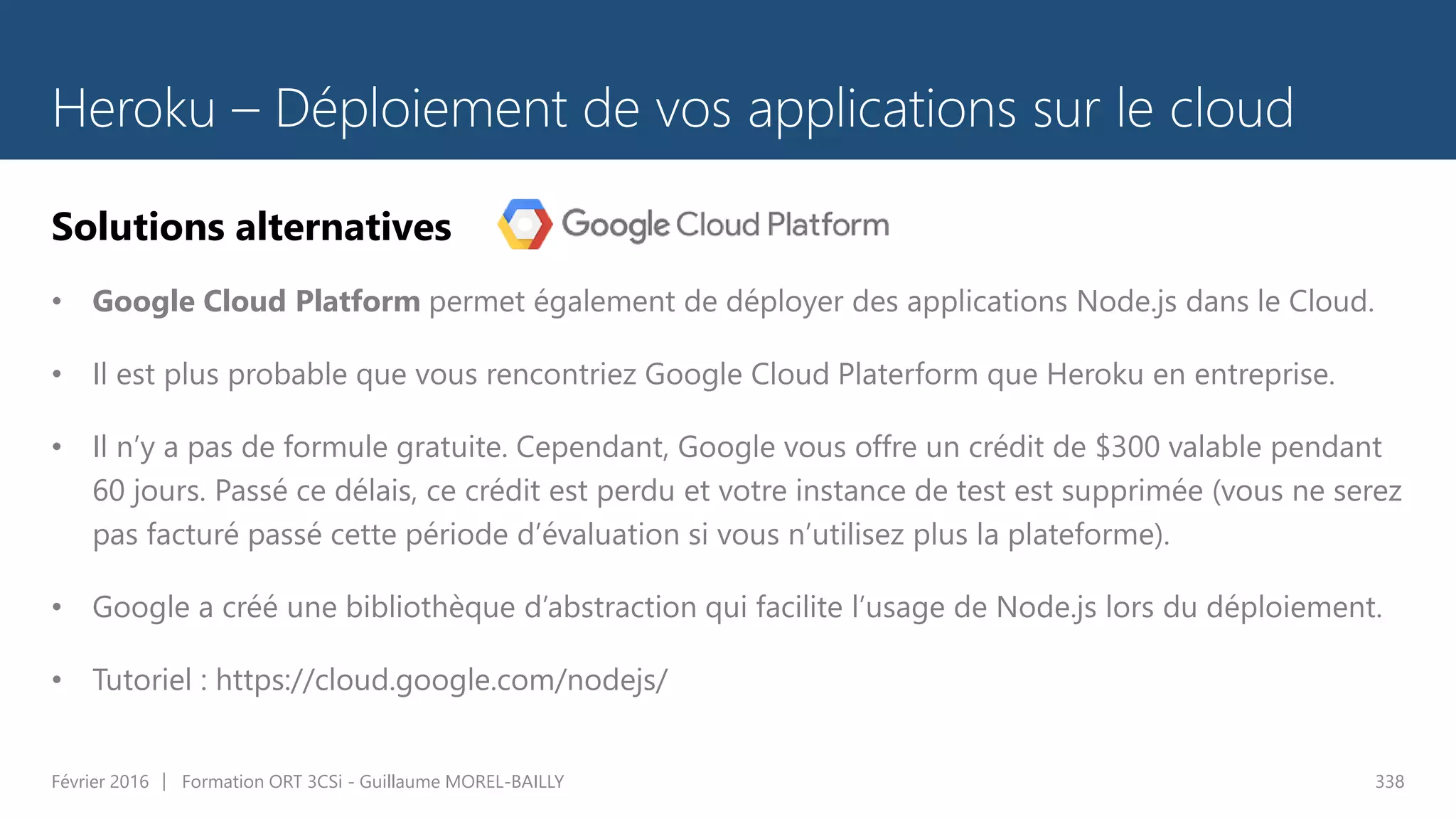Click the bullet starting 'Il est plus probable'
This screenshot has width=1456, height=819.
tap(714, 375)
